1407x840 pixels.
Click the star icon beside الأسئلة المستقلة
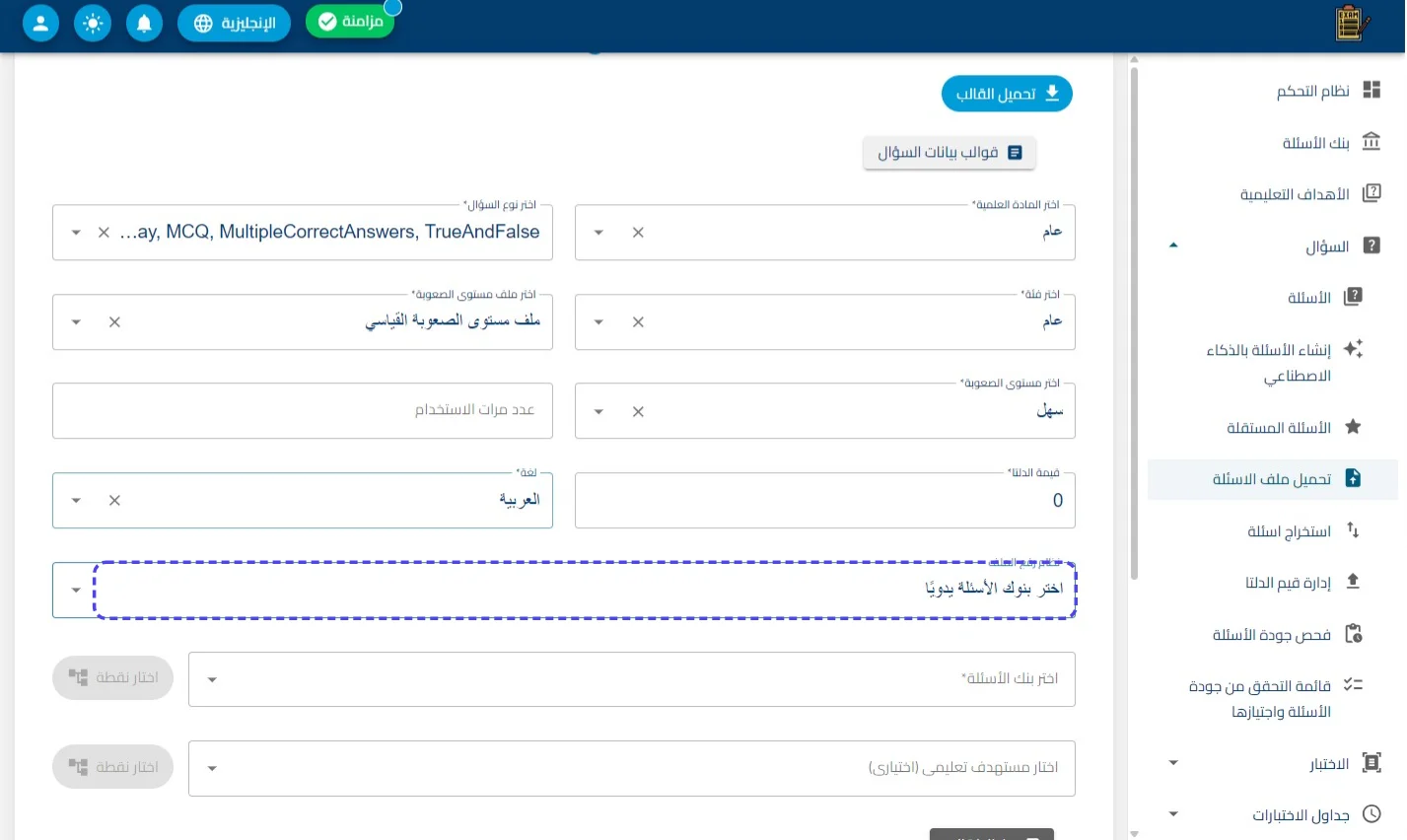pos(1353,426)
